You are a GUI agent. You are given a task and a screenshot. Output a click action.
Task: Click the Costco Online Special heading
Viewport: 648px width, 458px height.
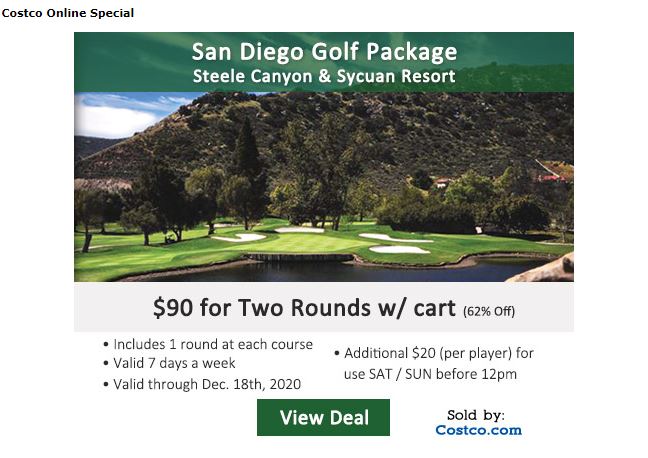tap(67, 13)
